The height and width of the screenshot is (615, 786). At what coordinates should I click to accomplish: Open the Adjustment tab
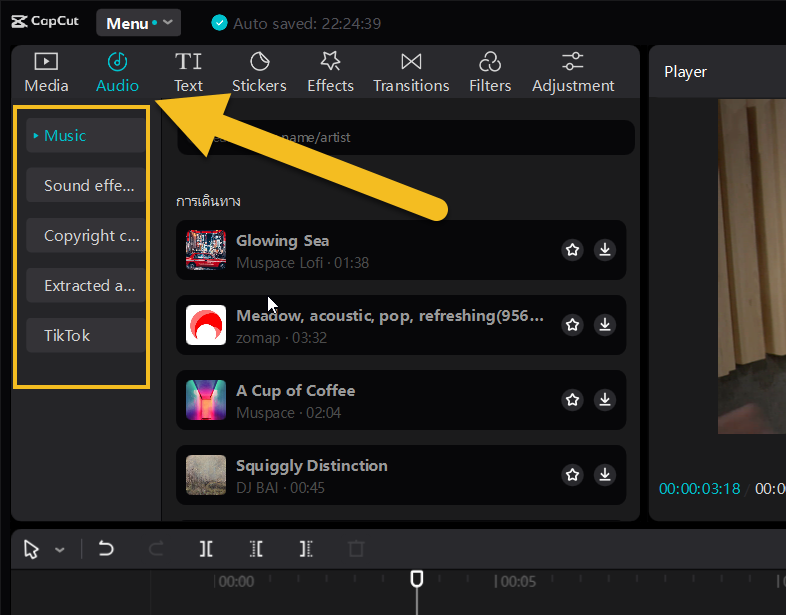click(x=572, y=73)
